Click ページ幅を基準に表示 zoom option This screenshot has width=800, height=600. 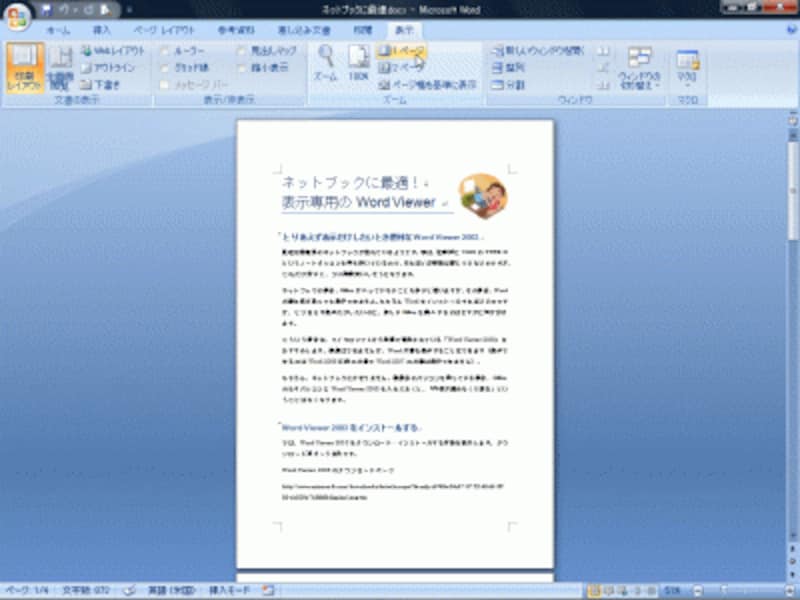click(428, 84)
